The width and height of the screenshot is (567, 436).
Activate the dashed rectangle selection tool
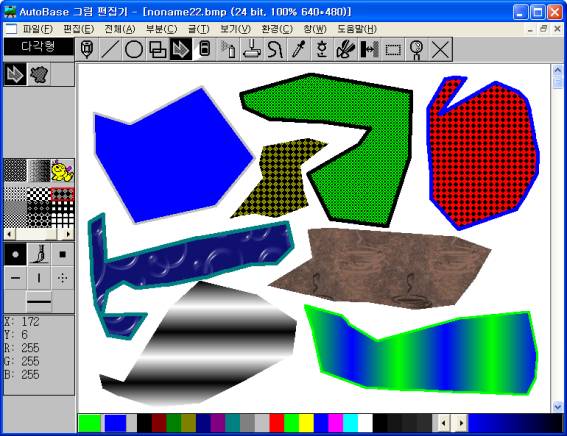(393, 49)
